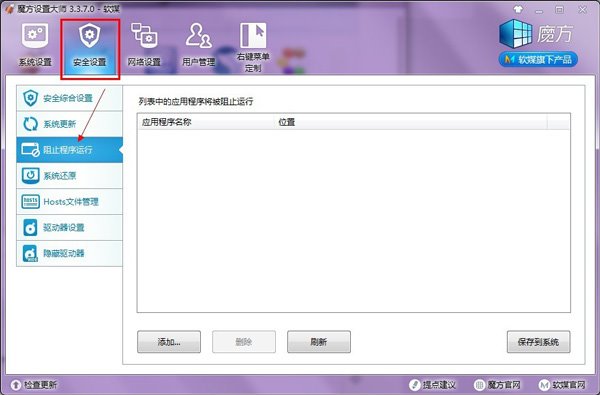Open the 用户管理 tab
The width and height of the screenshot is (600, 395).
pos(198,45)
